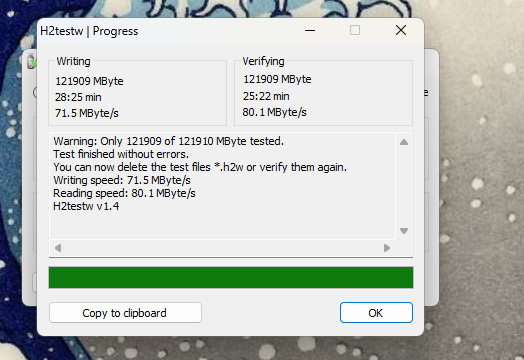This screenshot has height=360, width=524.
Task: Click "80.1 MByte/s" in Verifying group
Action: pyautogui.click(x=274, y=112)
